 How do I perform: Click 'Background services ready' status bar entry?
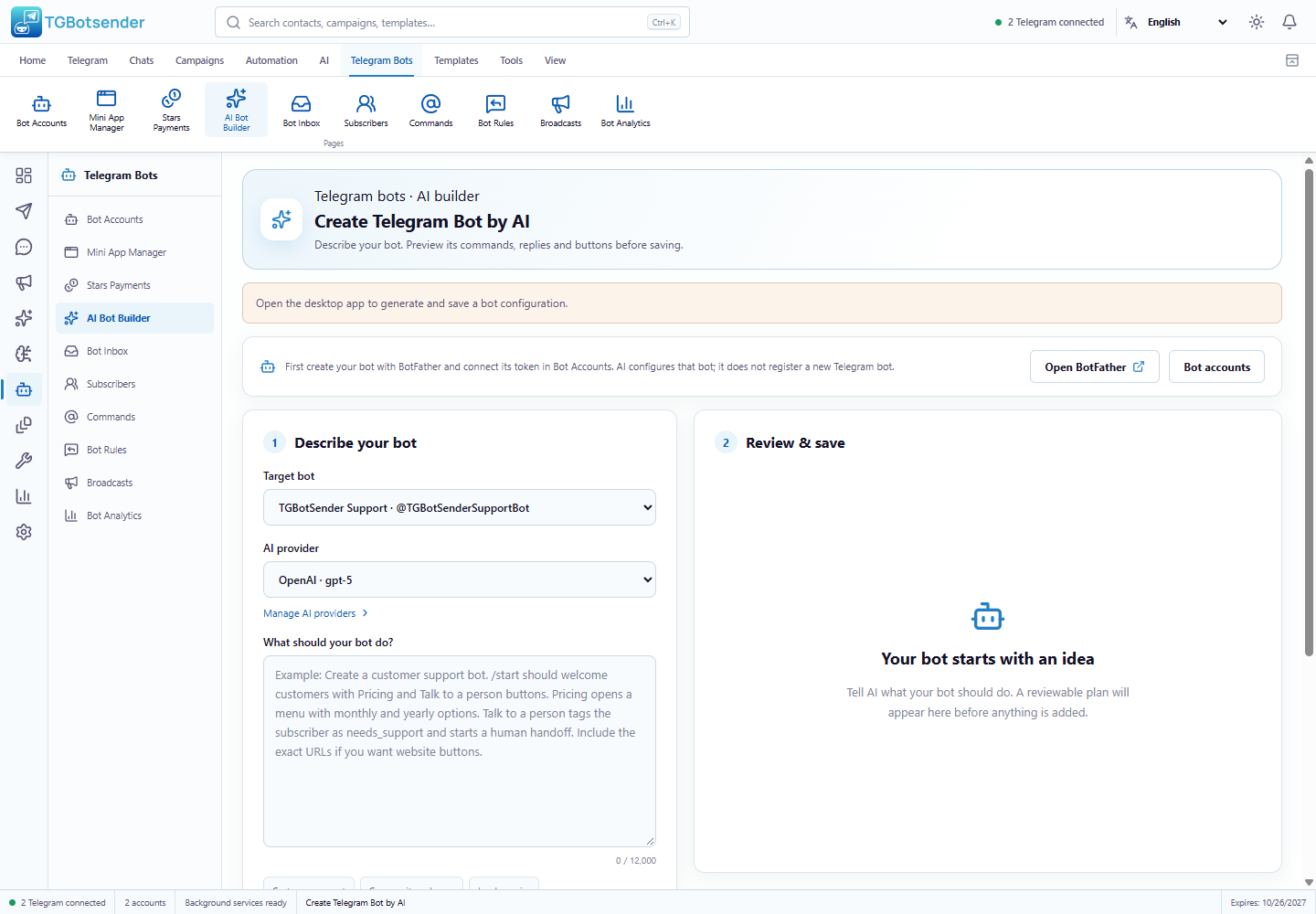coord(236,903)
